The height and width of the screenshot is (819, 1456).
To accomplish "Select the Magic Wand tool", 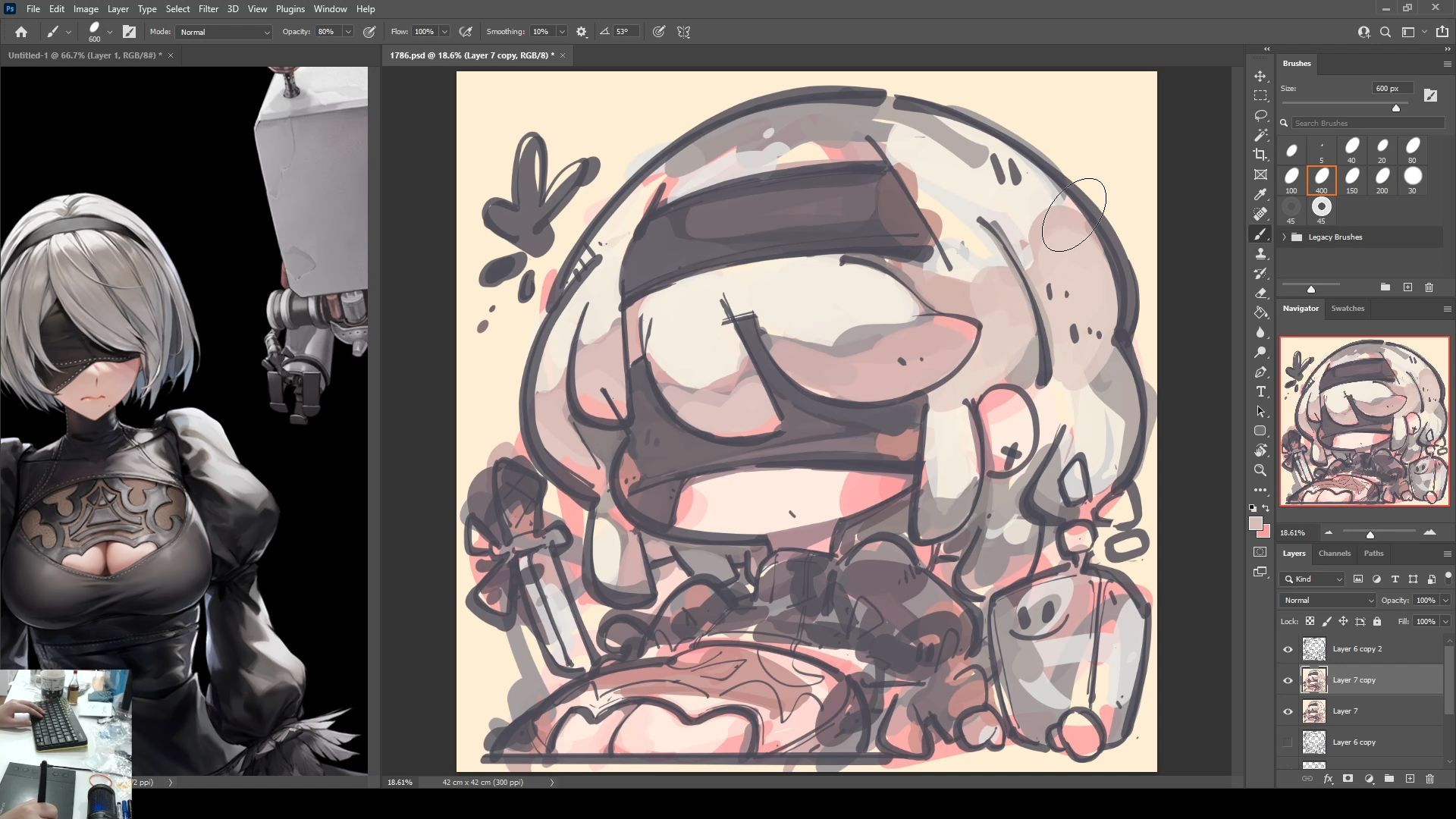I will pos(1260,135).
